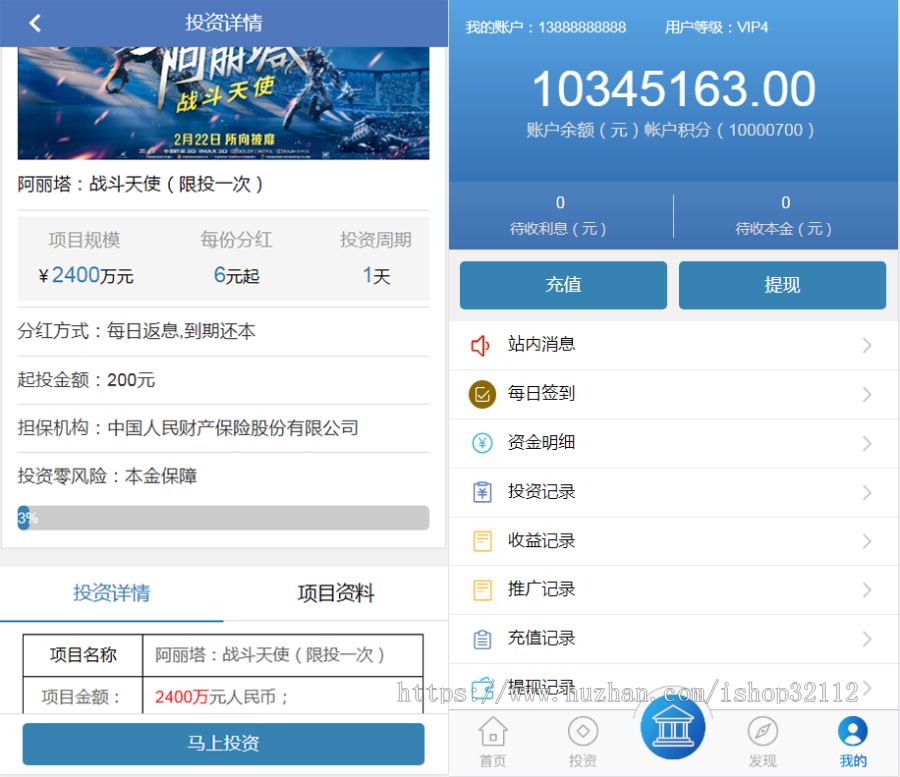Screen dimensions: 900x777
Task: Click the 3% progress bar
Action: [x=222, y=518]
